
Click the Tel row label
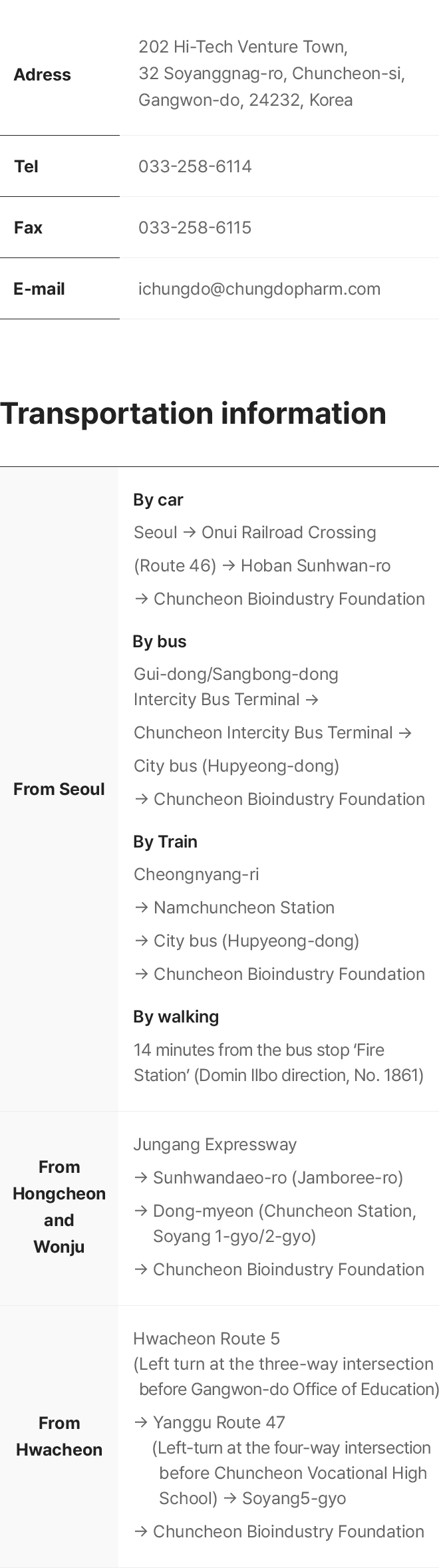pos(26,166)
